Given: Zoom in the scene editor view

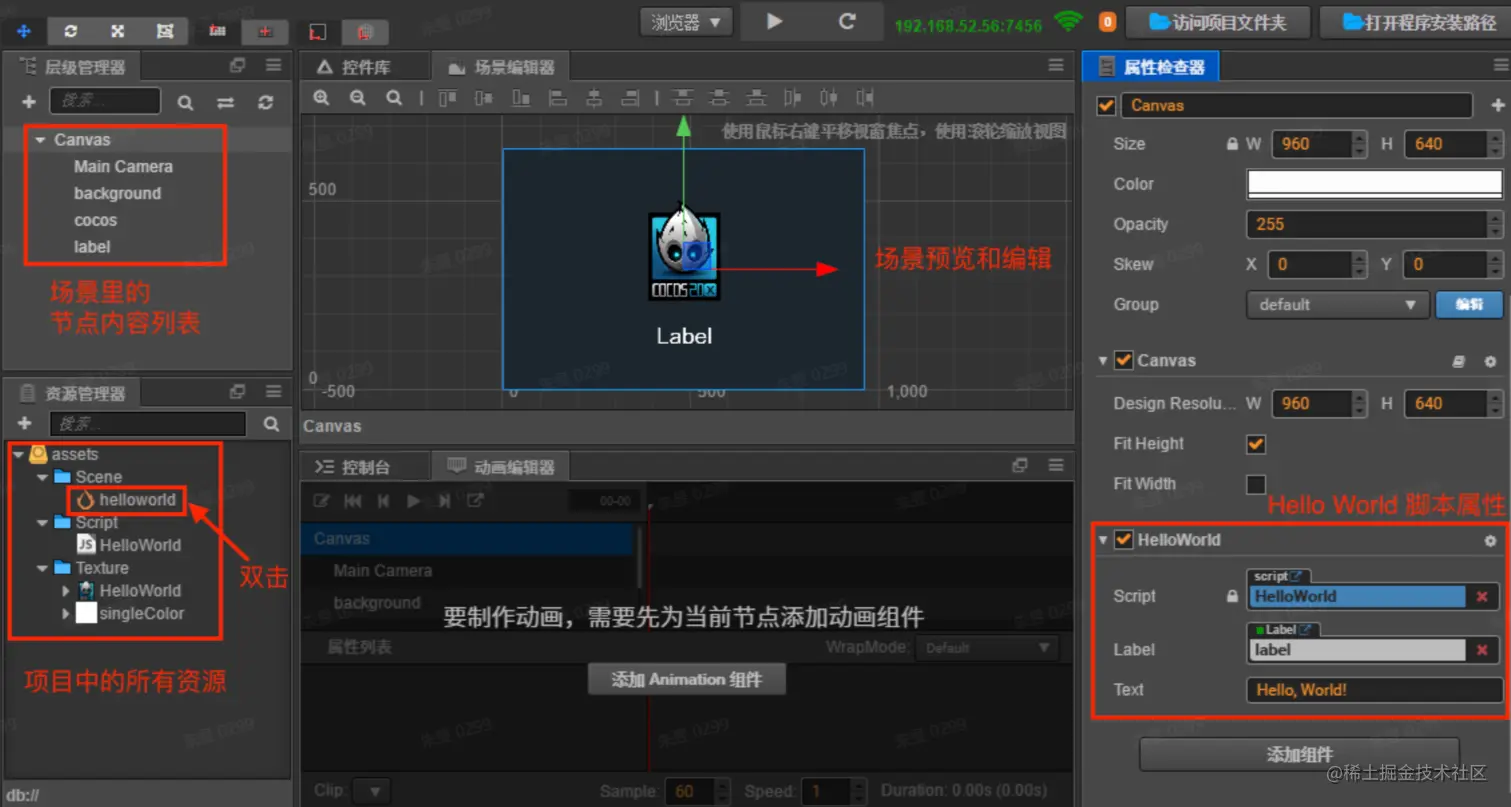Looking at the screenshot, I should (x=322, y=98).
